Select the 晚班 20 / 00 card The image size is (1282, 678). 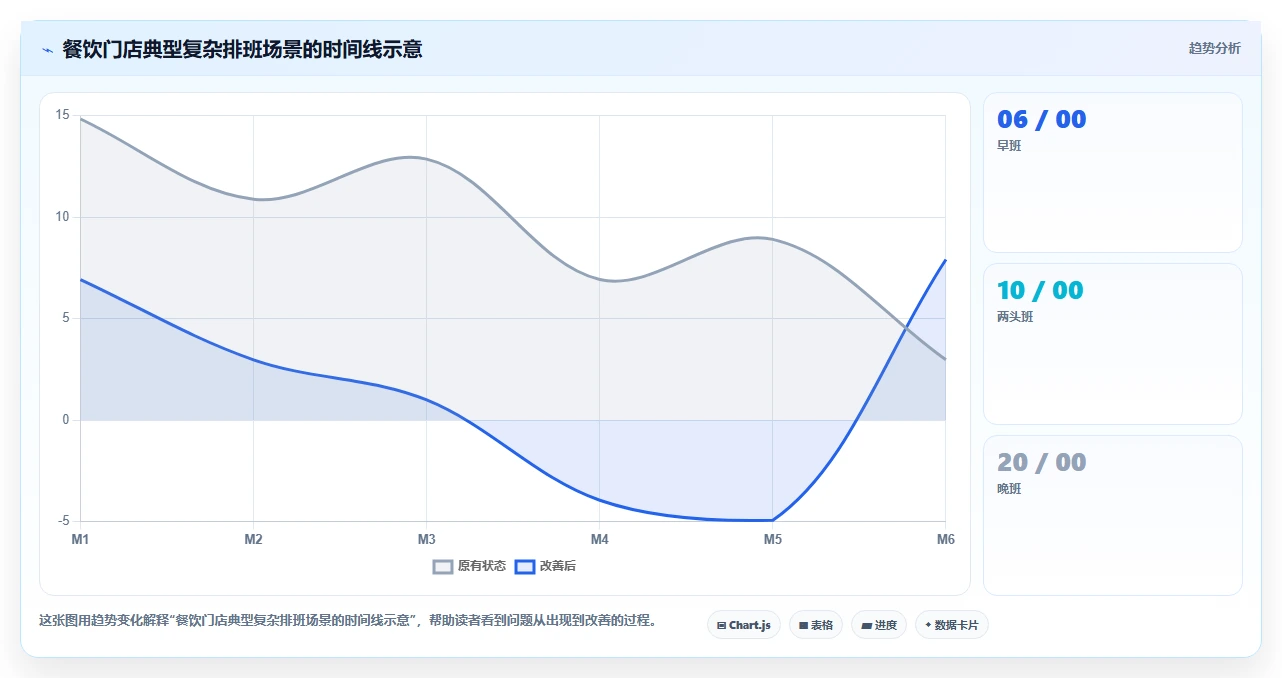click(x=1112, y=515)
